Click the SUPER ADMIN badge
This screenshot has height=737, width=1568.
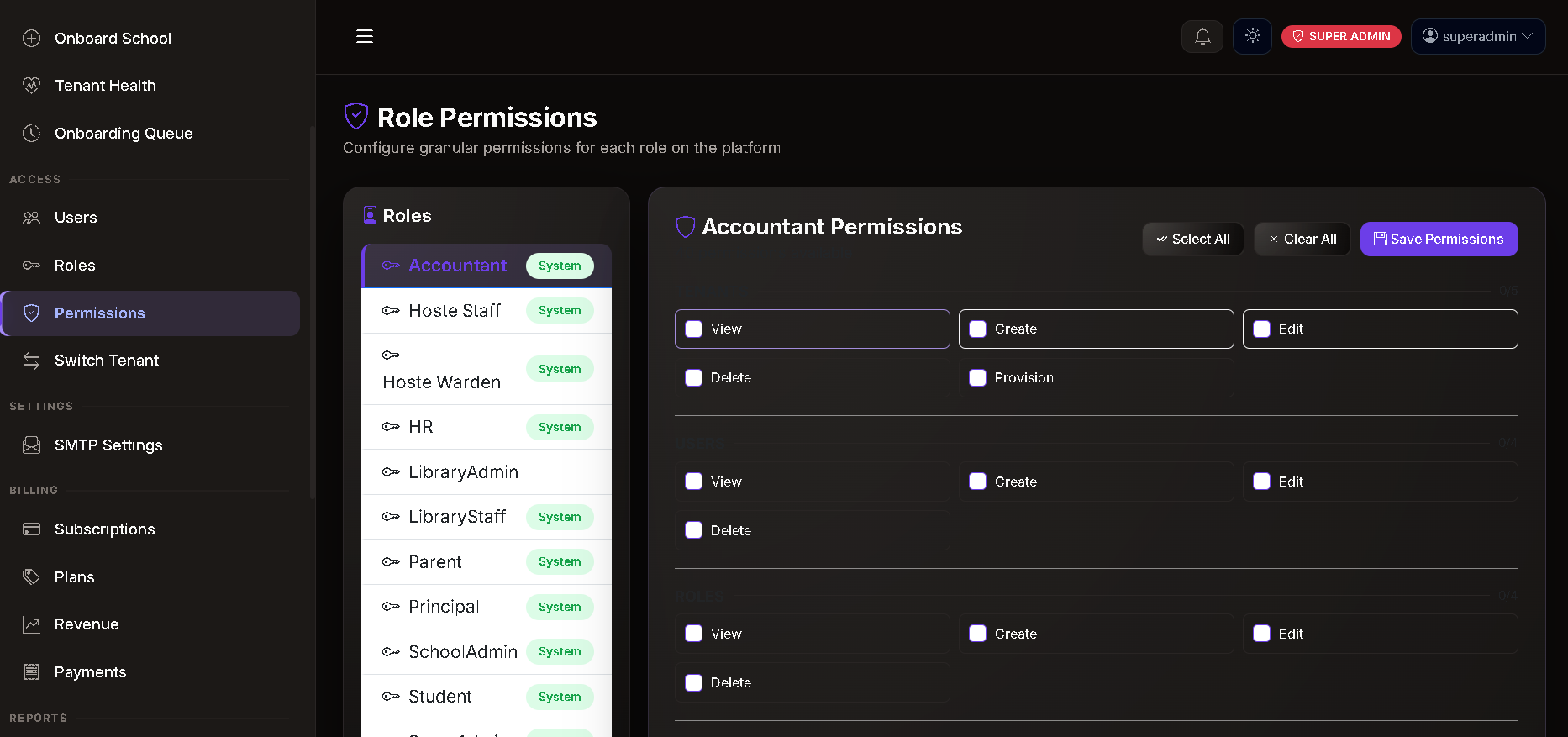[1341, 36]
